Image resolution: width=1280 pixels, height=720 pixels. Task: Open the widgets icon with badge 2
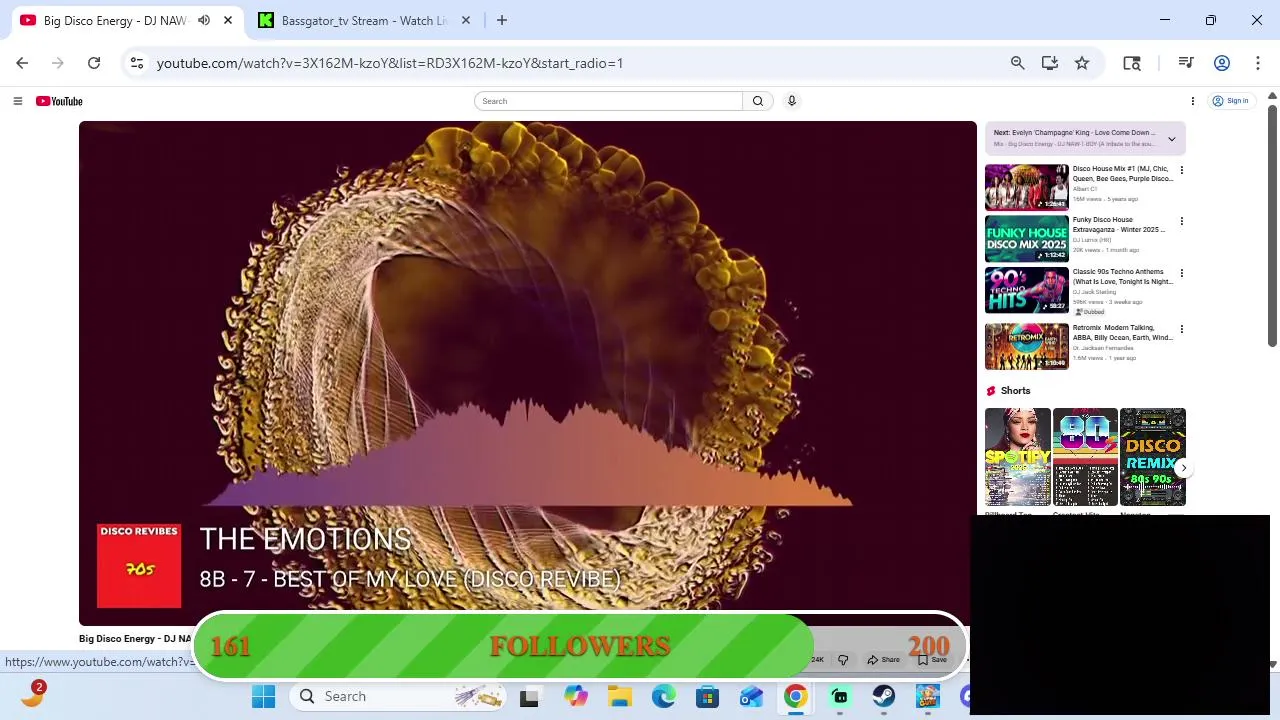[x=32, y=695]
